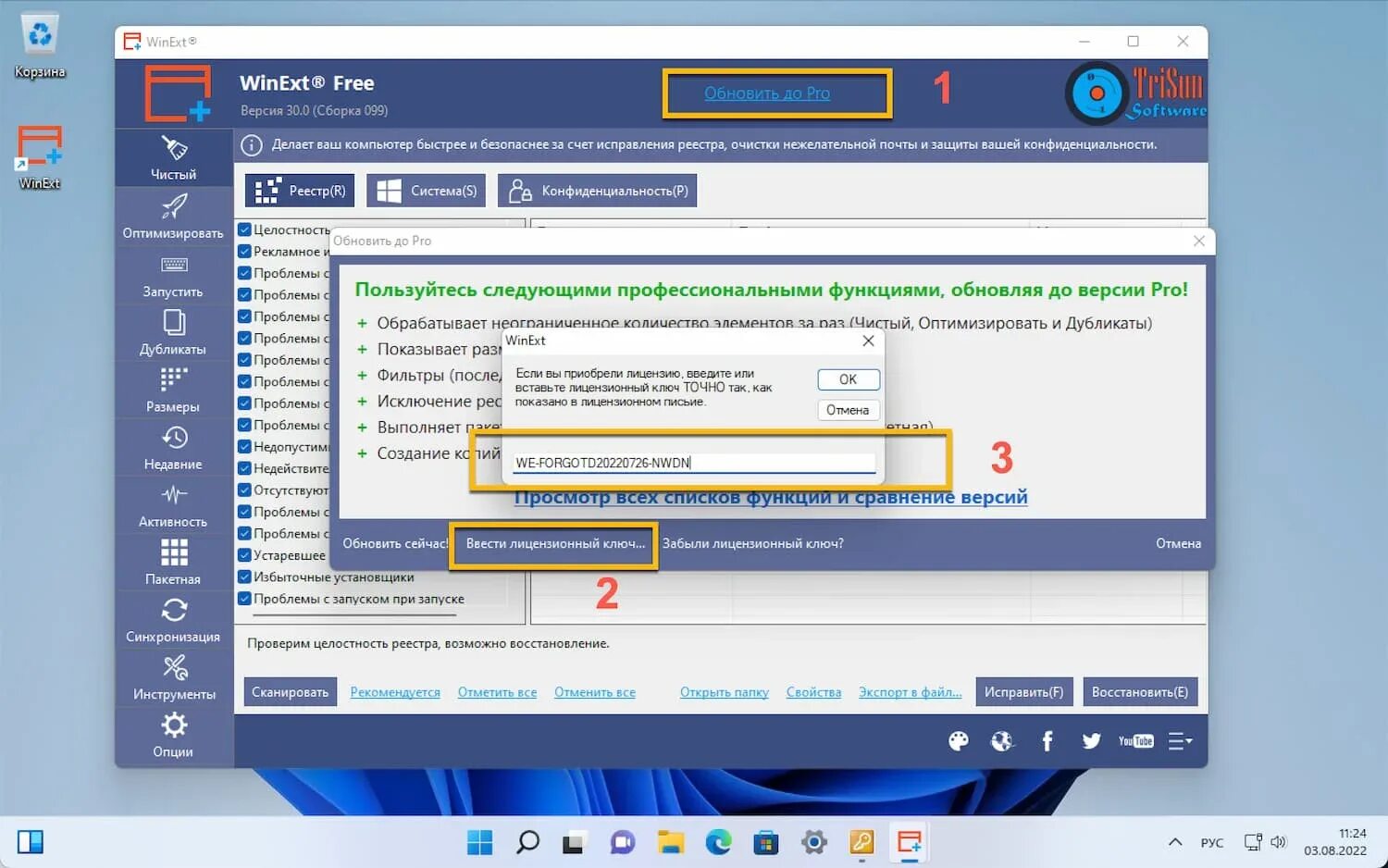Screen dimensions: 1388x868
Task: Open the Запустить section in sidebar
Action: tap(174, 275)
